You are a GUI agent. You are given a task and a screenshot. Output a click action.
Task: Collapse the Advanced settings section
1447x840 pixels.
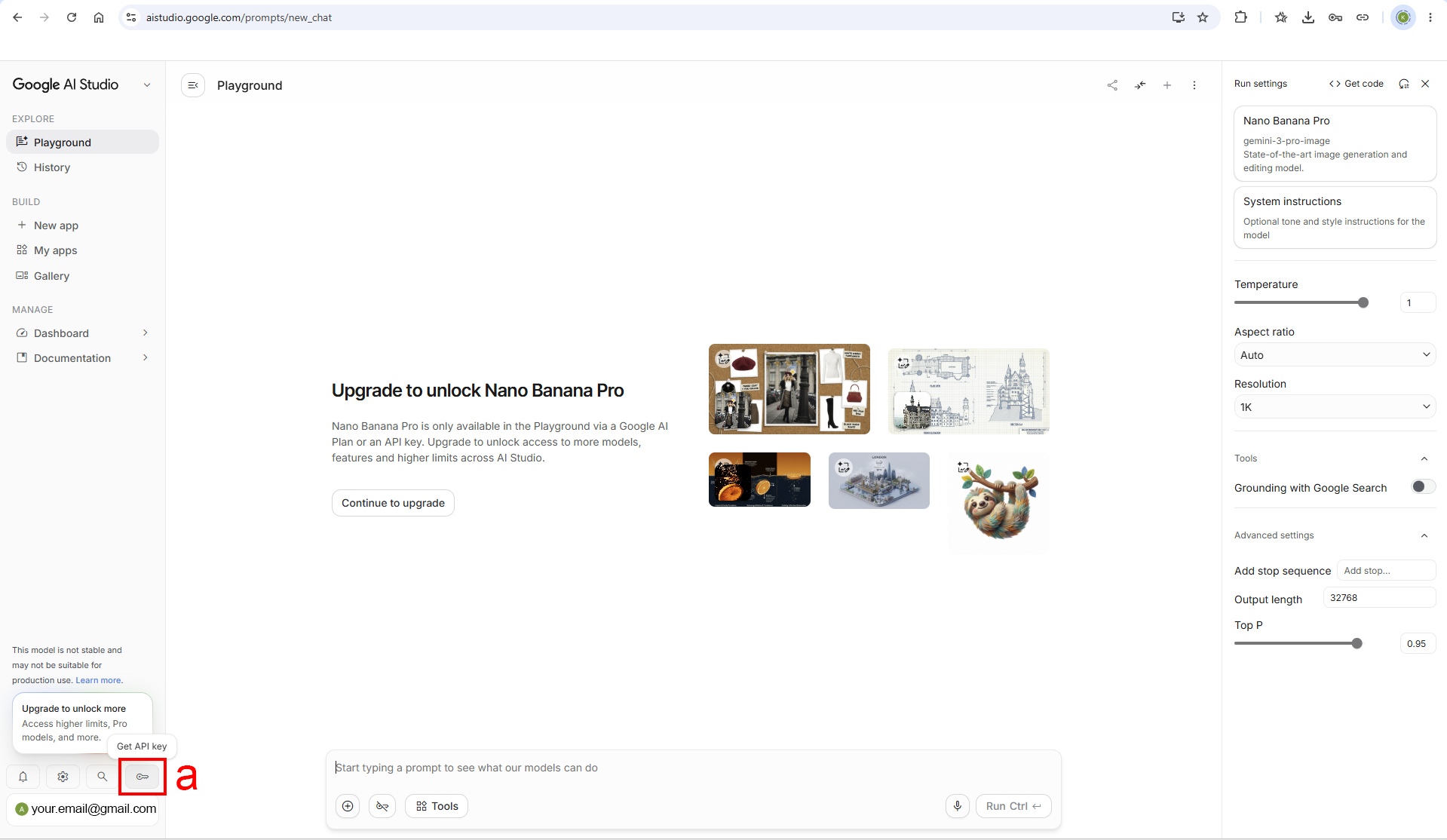(1424, 535)
